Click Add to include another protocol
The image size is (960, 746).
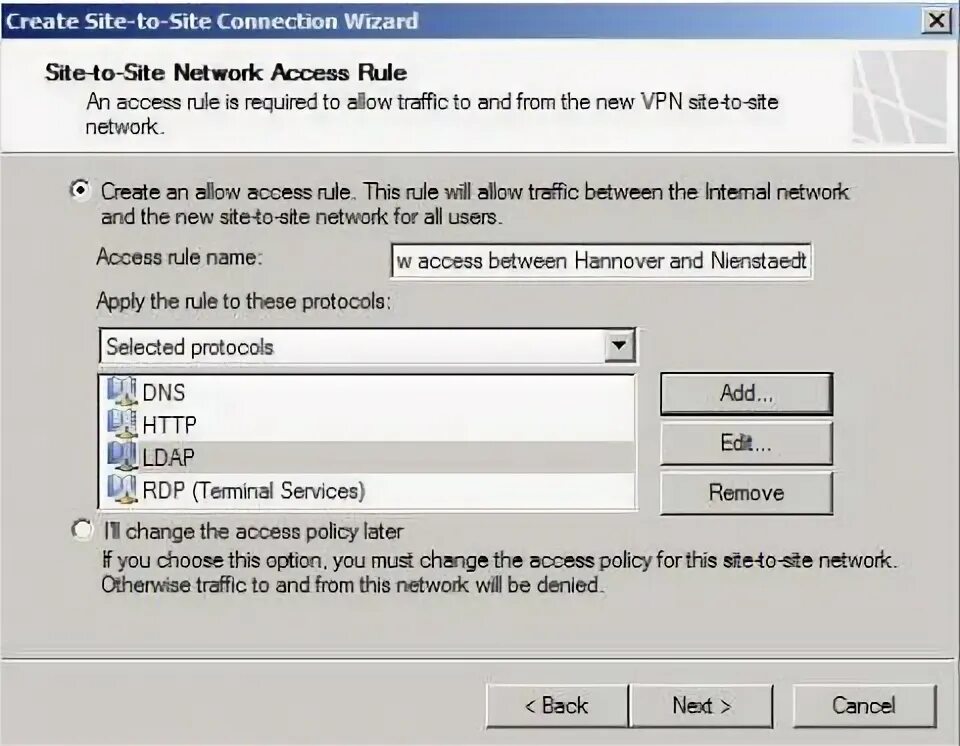click(x=746, y=393)
